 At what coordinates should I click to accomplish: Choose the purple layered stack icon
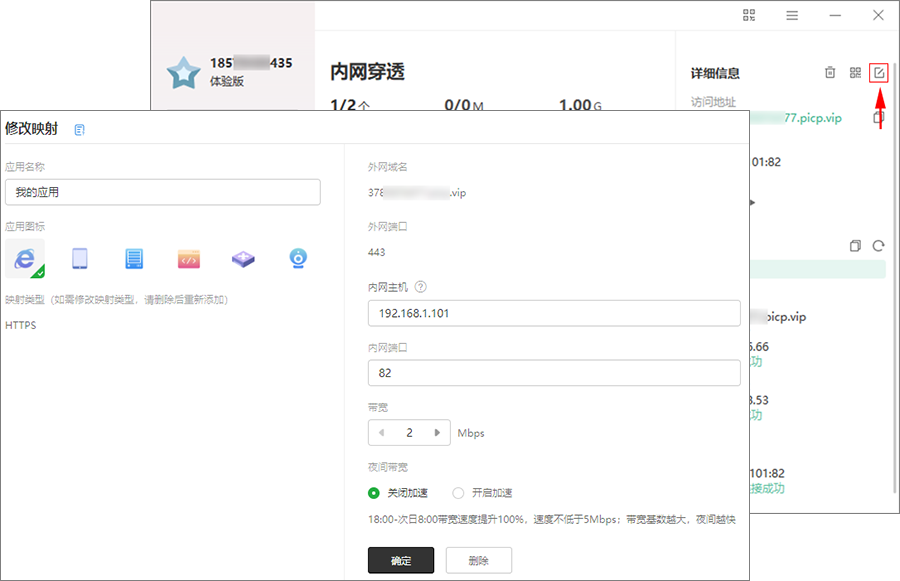click(x=243, y=259)
